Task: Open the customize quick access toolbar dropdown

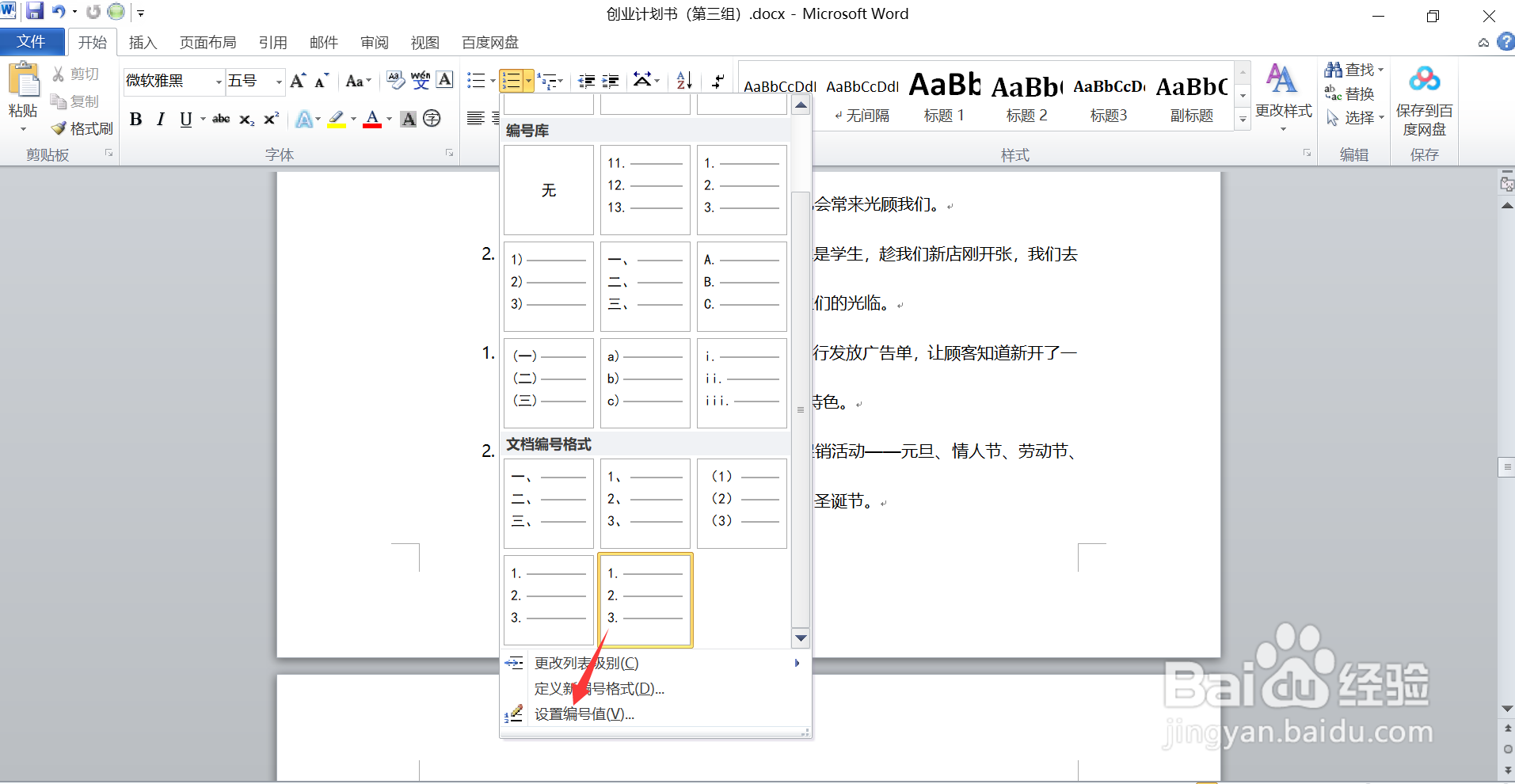Action: click(x=141, y=13)
